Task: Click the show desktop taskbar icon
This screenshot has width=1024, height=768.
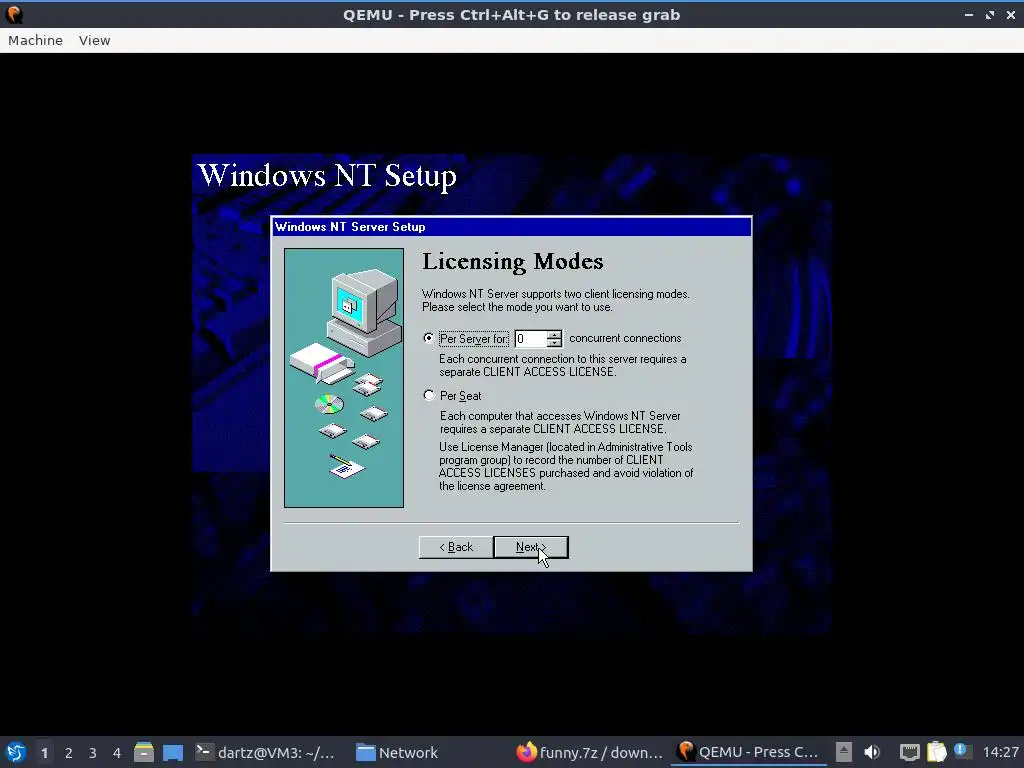Action: tap(173, 752)
